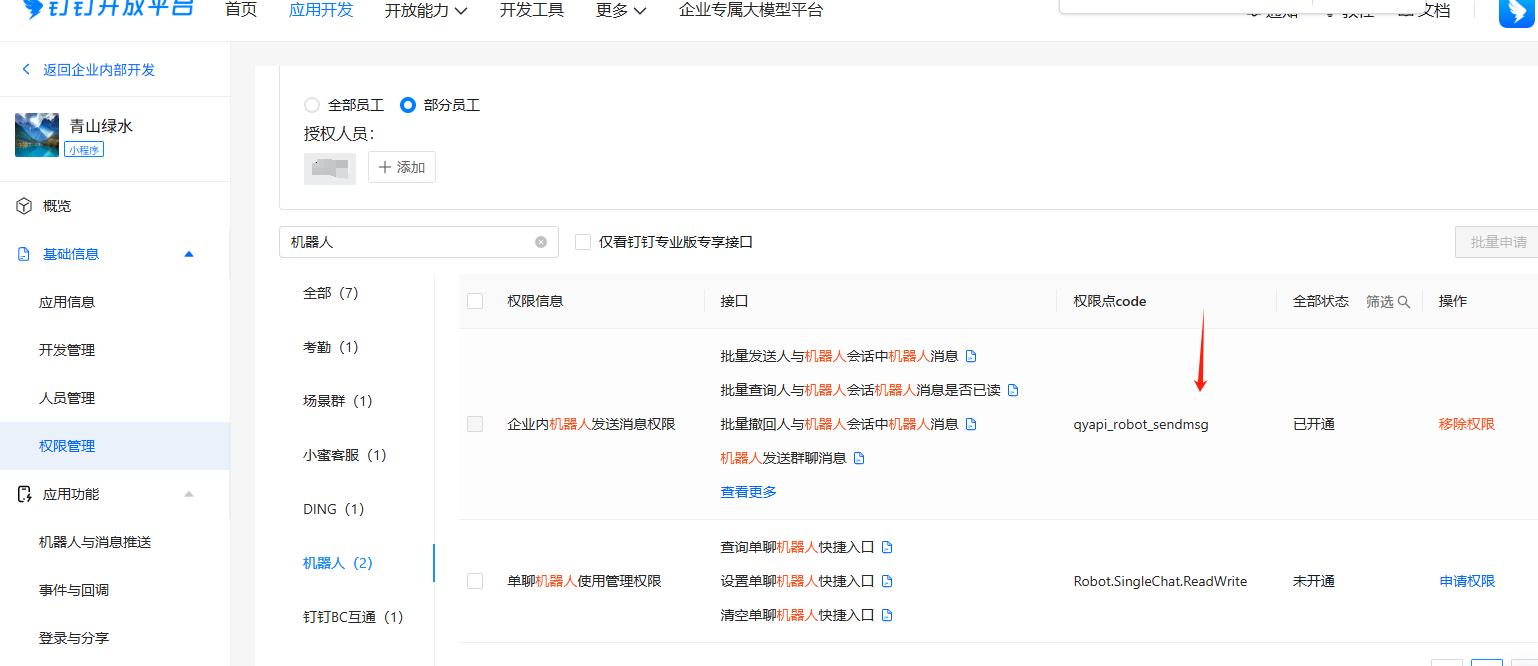The width and height of the screenshot is (1538, 666).
Task: Select the 部分员工 radio button
Action: pyautogui.click(x=408, y=105)
